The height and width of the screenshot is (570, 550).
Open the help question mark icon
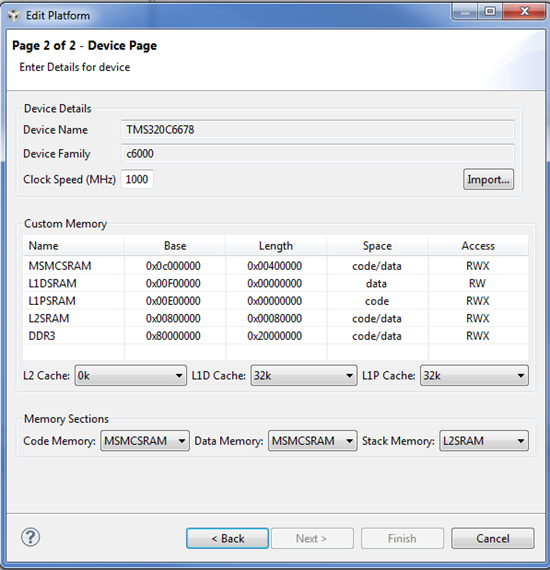click(x=31, y=537)
